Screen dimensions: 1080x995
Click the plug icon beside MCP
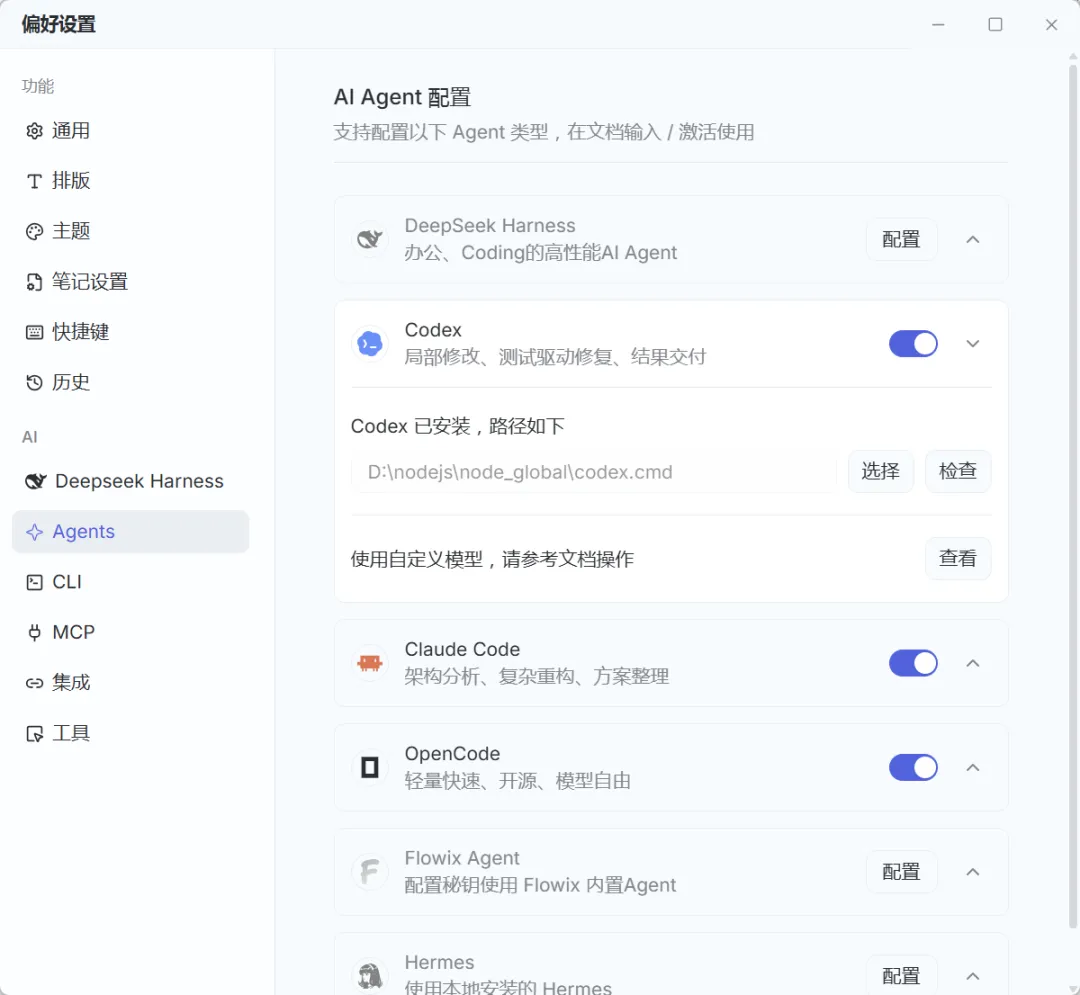[34, 632]
